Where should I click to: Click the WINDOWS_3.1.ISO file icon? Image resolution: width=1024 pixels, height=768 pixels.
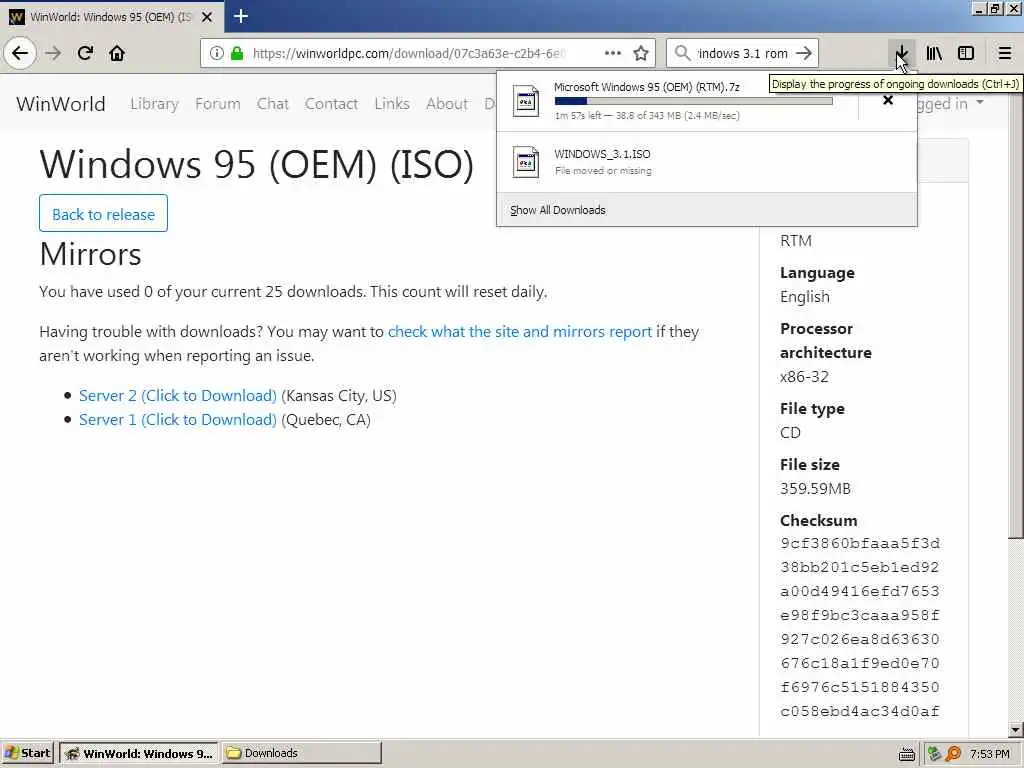(x=526, y=162)
